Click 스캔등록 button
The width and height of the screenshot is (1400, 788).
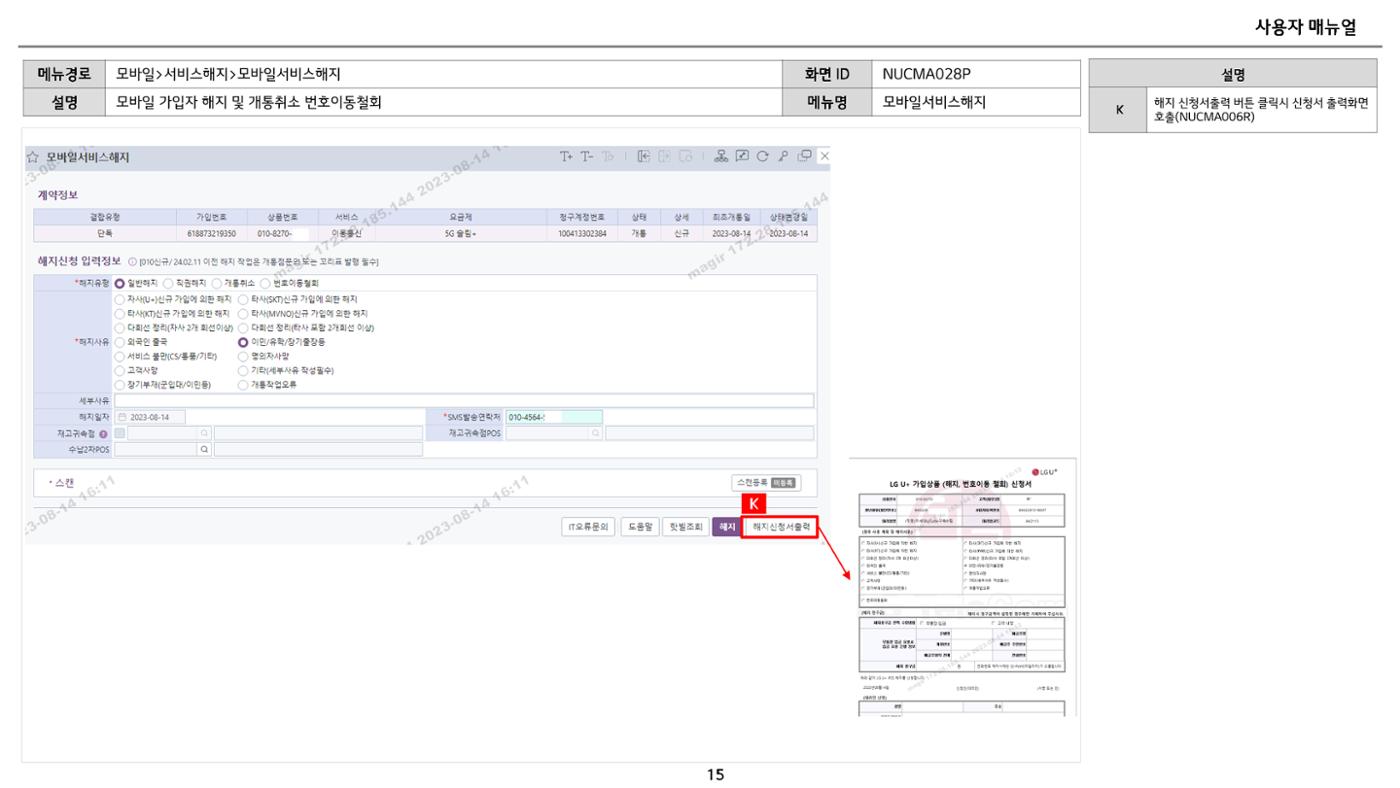[x=766, y=483]
